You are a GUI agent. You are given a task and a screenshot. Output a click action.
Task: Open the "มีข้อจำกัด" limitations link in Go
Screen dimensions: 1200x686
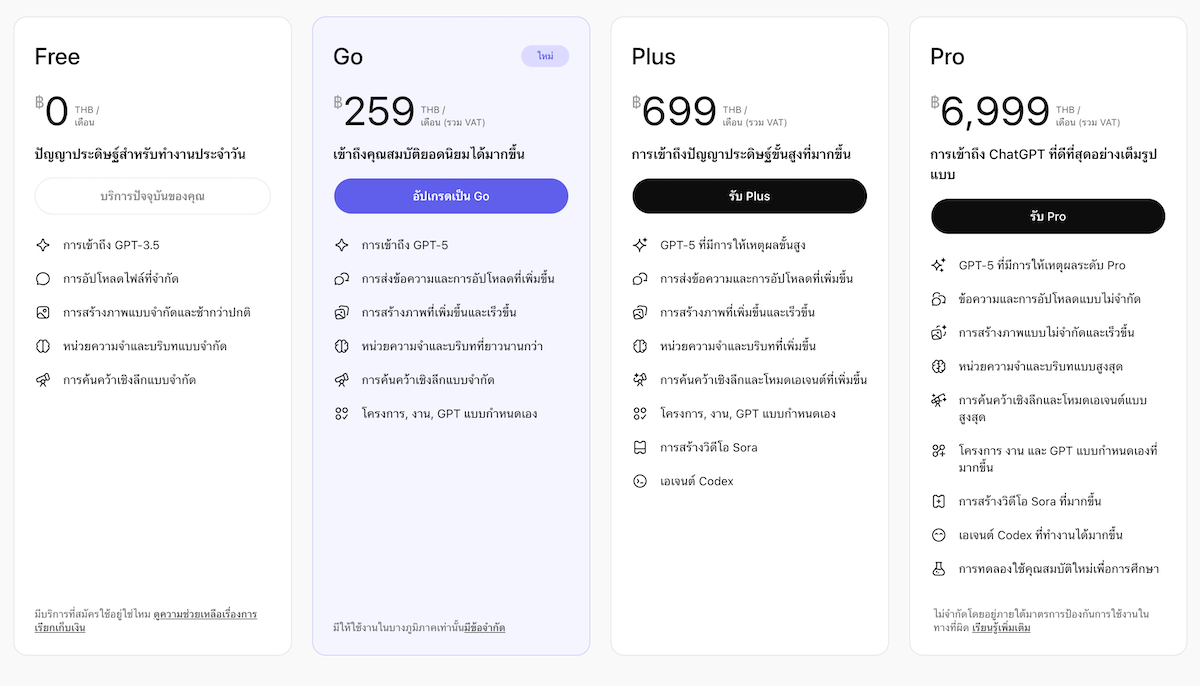pos(484,628)
